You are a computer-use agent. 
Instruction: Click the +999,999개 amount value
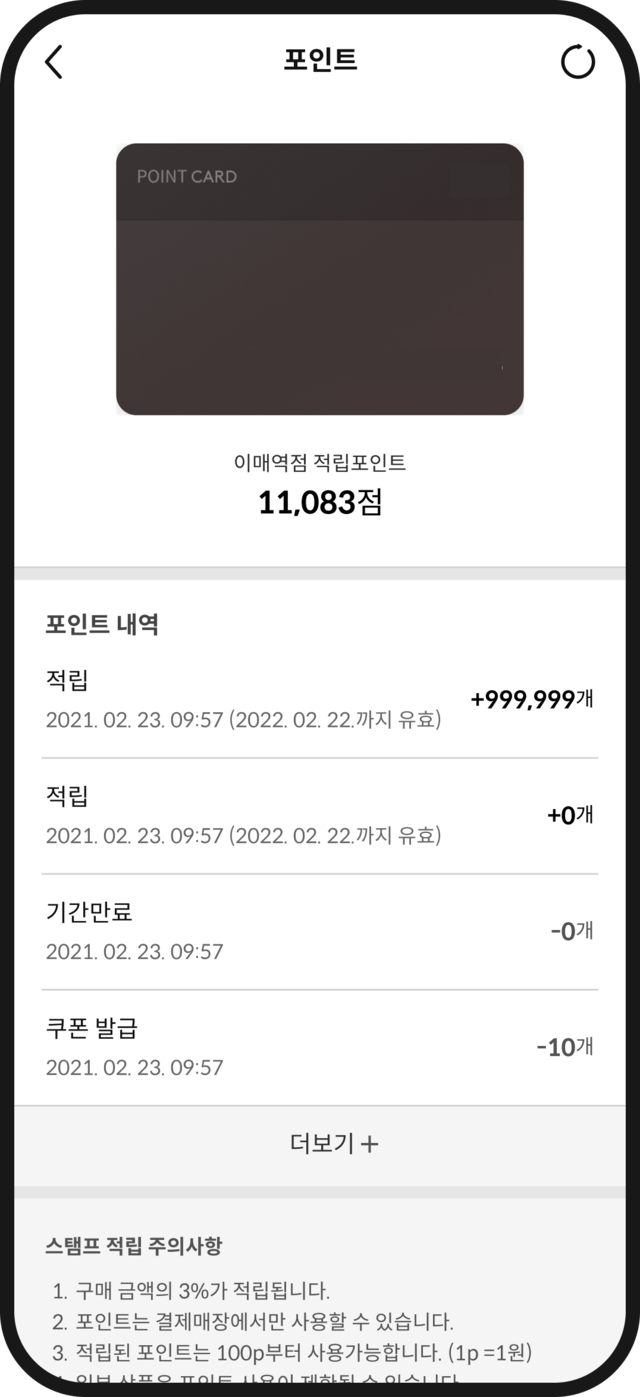point(532,700)
